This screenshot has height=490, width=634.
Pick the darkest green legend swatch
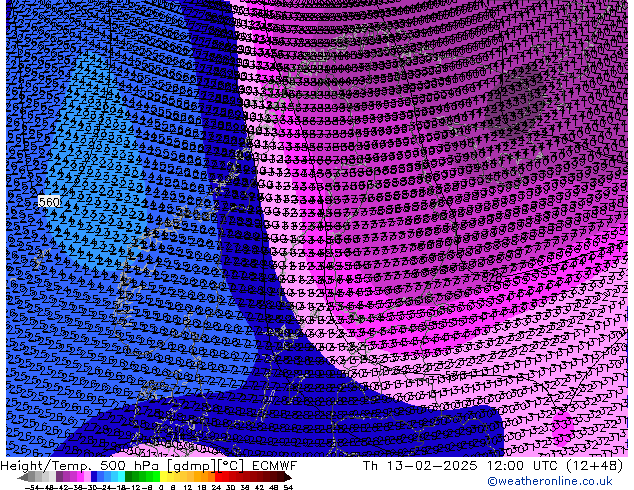pos(128,477)
